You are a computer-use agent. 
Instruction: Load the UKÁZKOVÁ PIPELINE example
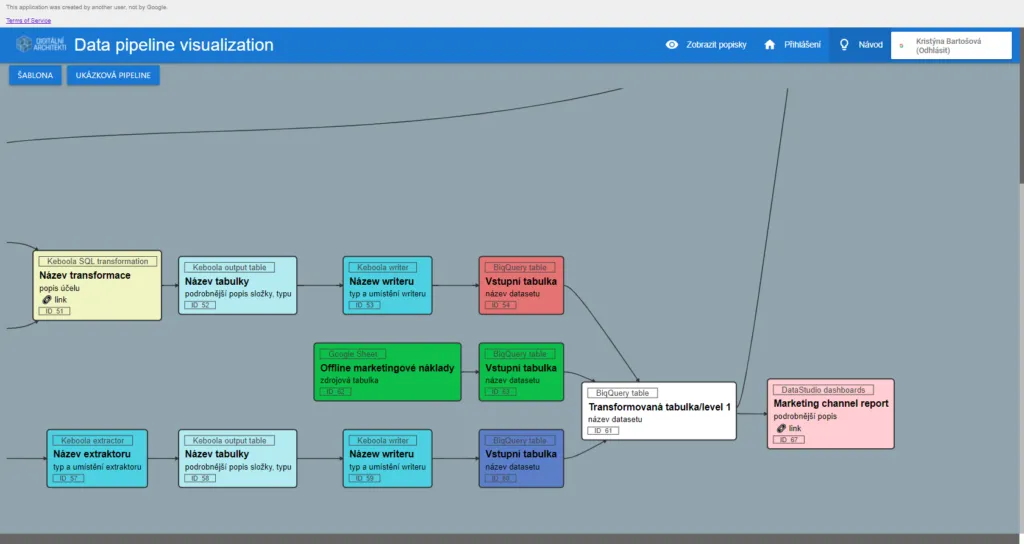(113, 75)
